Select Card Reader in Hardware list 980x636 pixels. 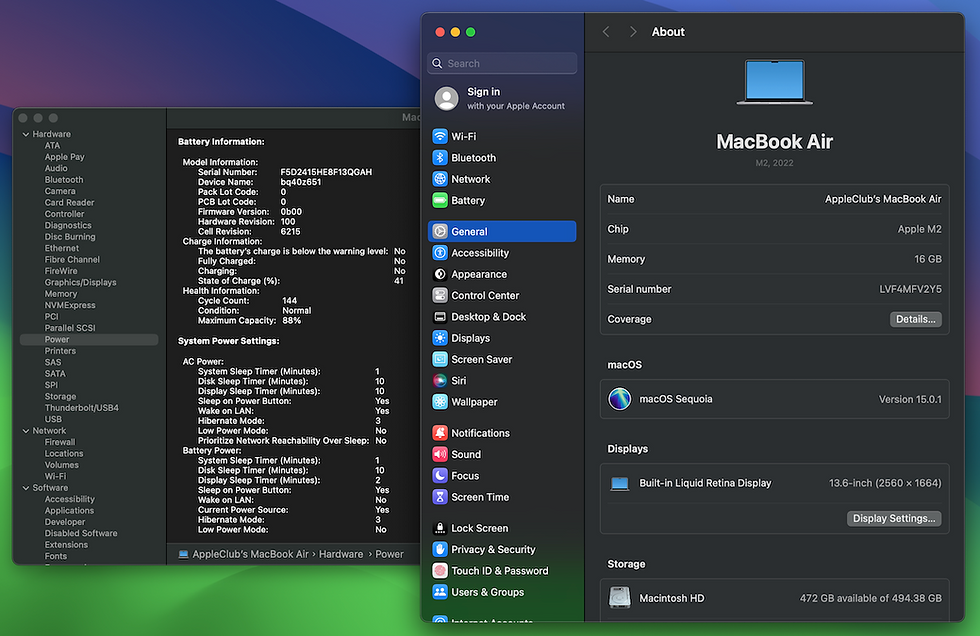[69, 202]
